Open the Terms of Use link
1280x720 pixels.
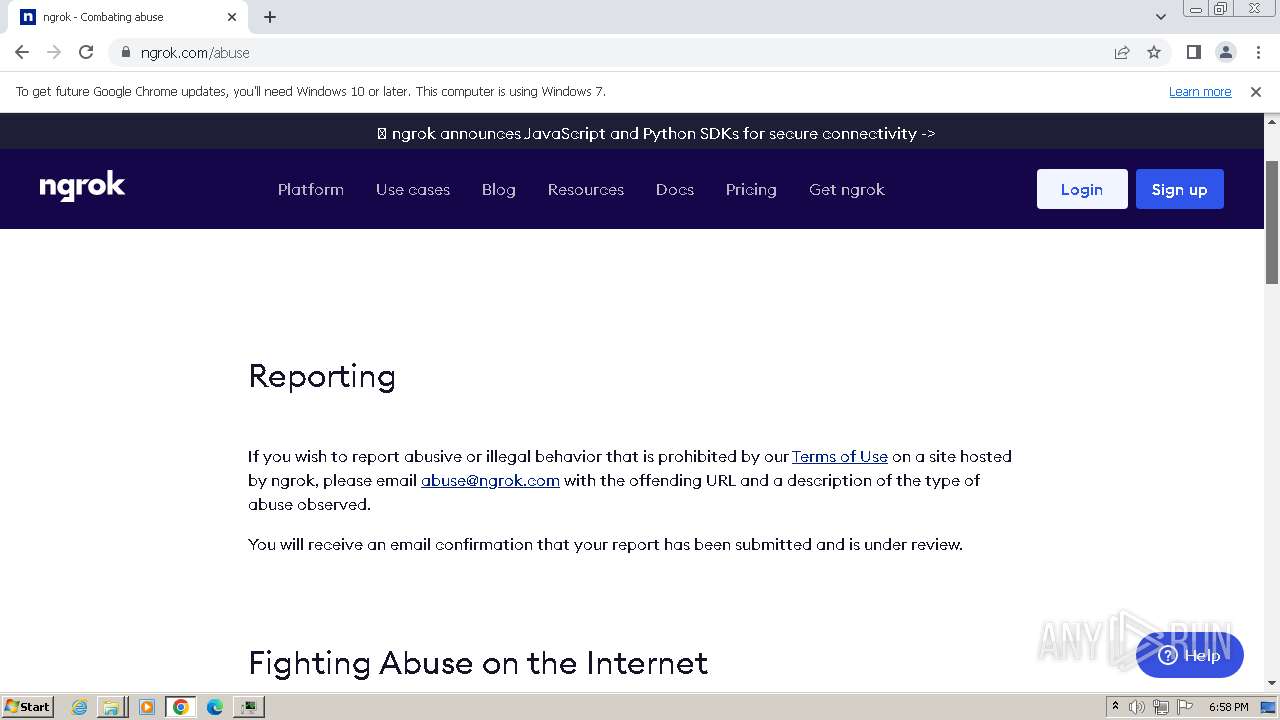click(x=840, y=456)
